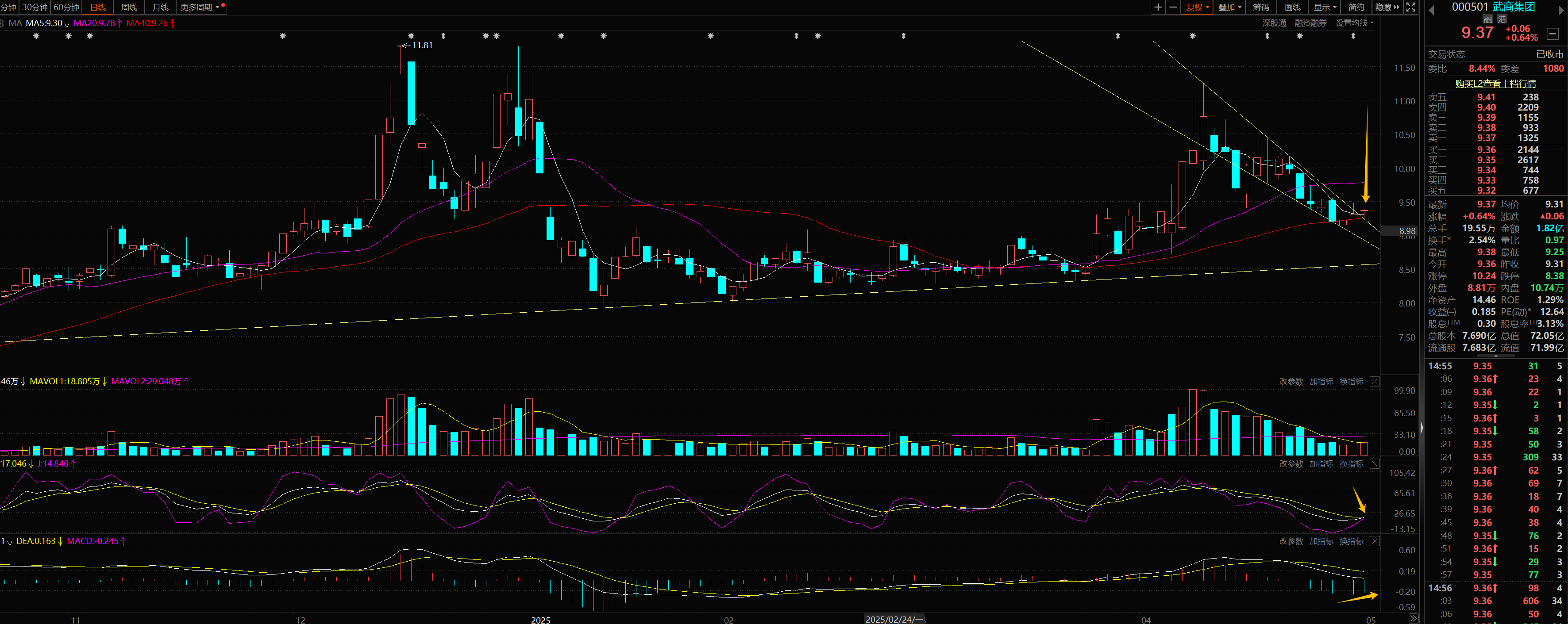
Task: Click the scroll-to-latest icon at the chart's bottom-right corner
Action: 1414,619
